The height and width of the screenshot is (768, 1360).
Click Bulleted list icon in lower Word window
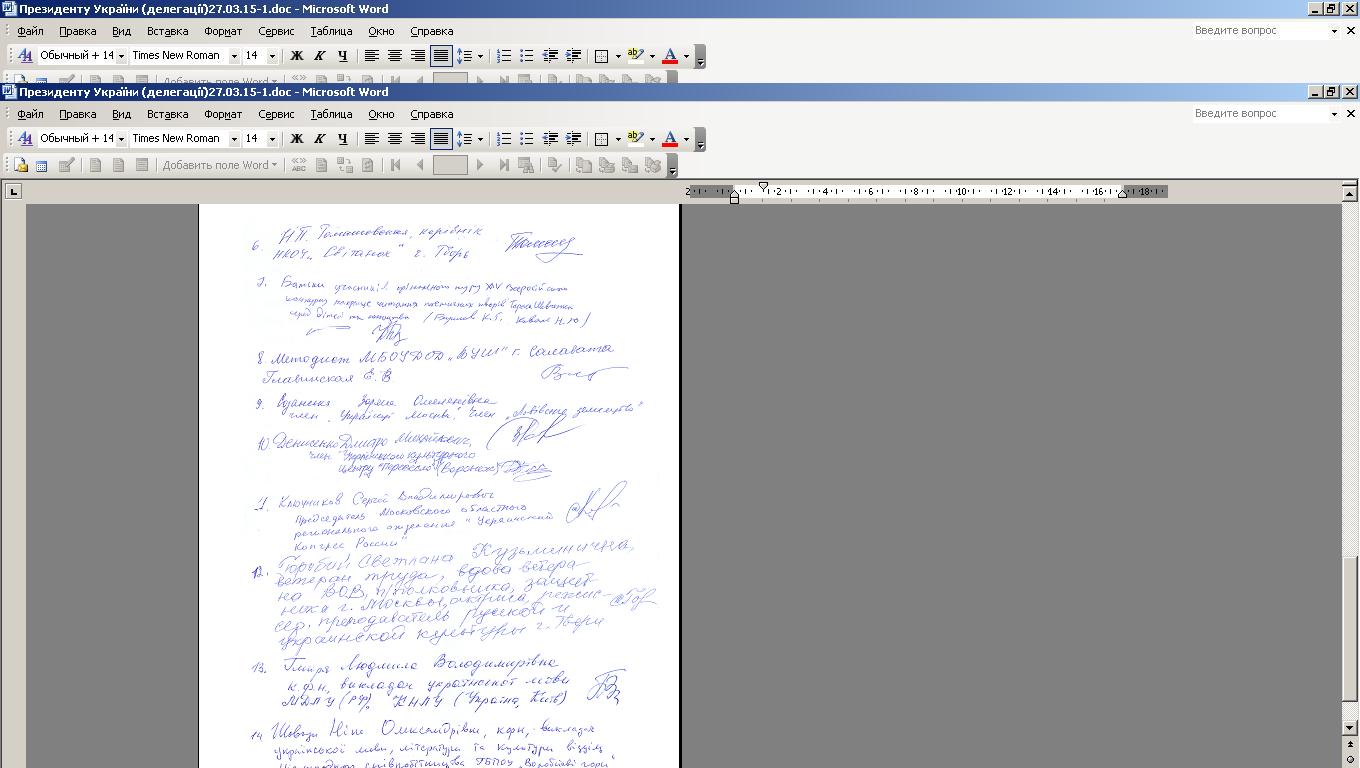[x=527, y=139]
